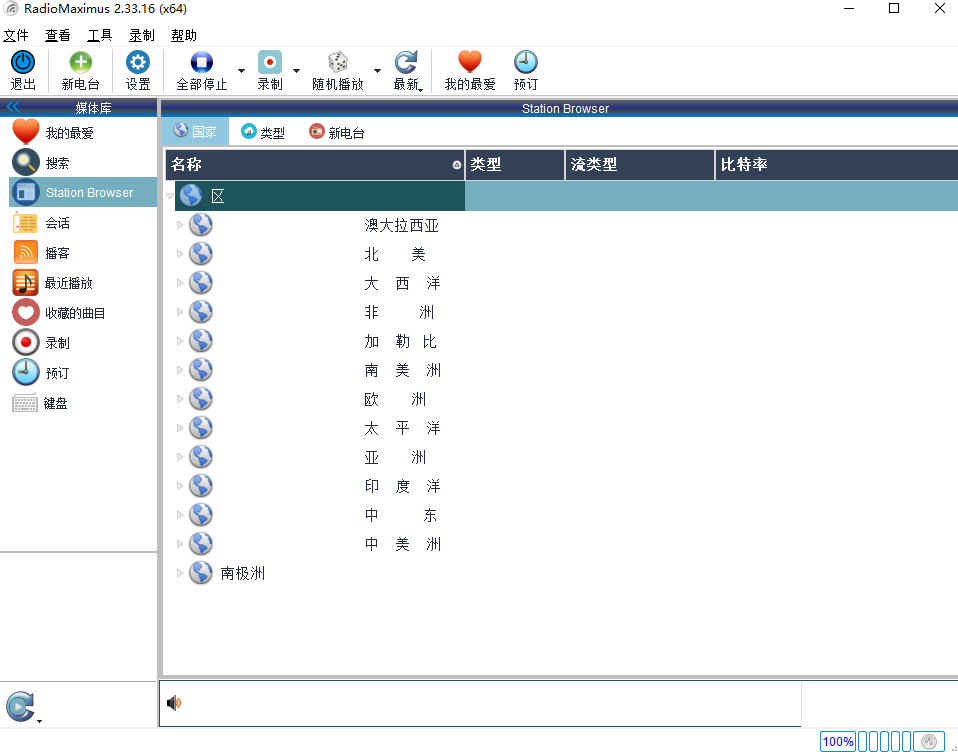Screen dimensions: 958x752
Task: Select the 太平洋 row
Action: pos(560,428)
